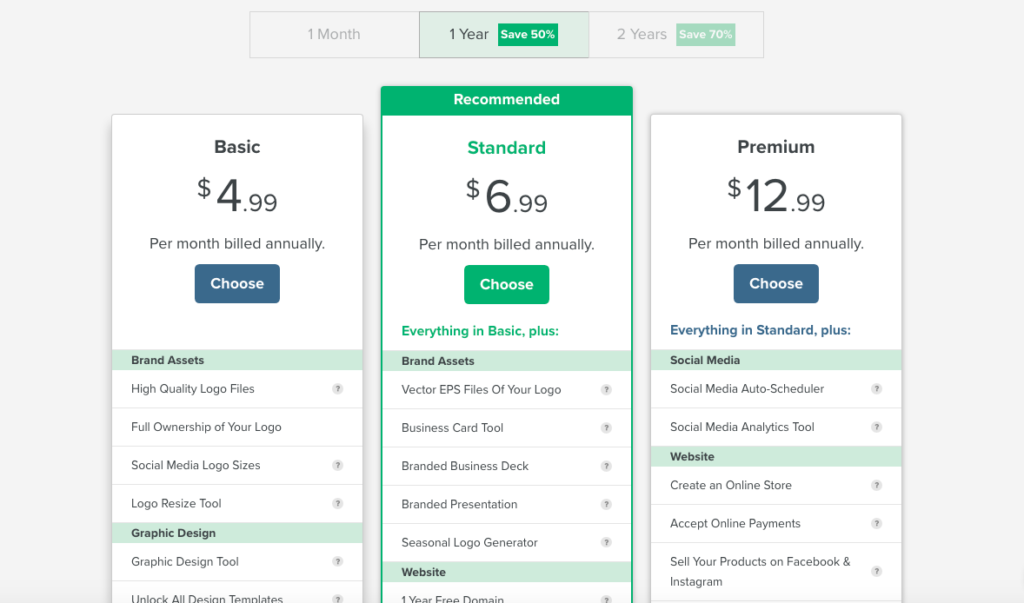1024x603 pixels.
Task: Choose the Basic plan
Action: point(237,284)
